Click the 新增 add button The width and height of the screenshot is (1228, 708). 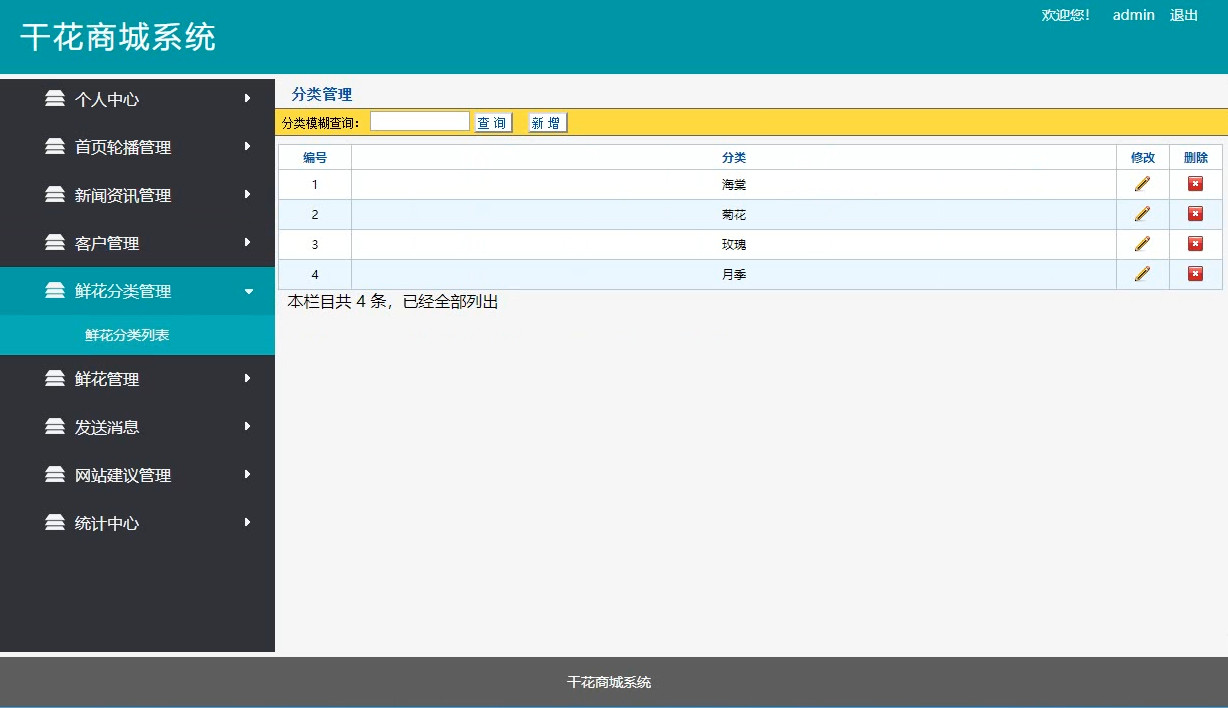(546, 123)
